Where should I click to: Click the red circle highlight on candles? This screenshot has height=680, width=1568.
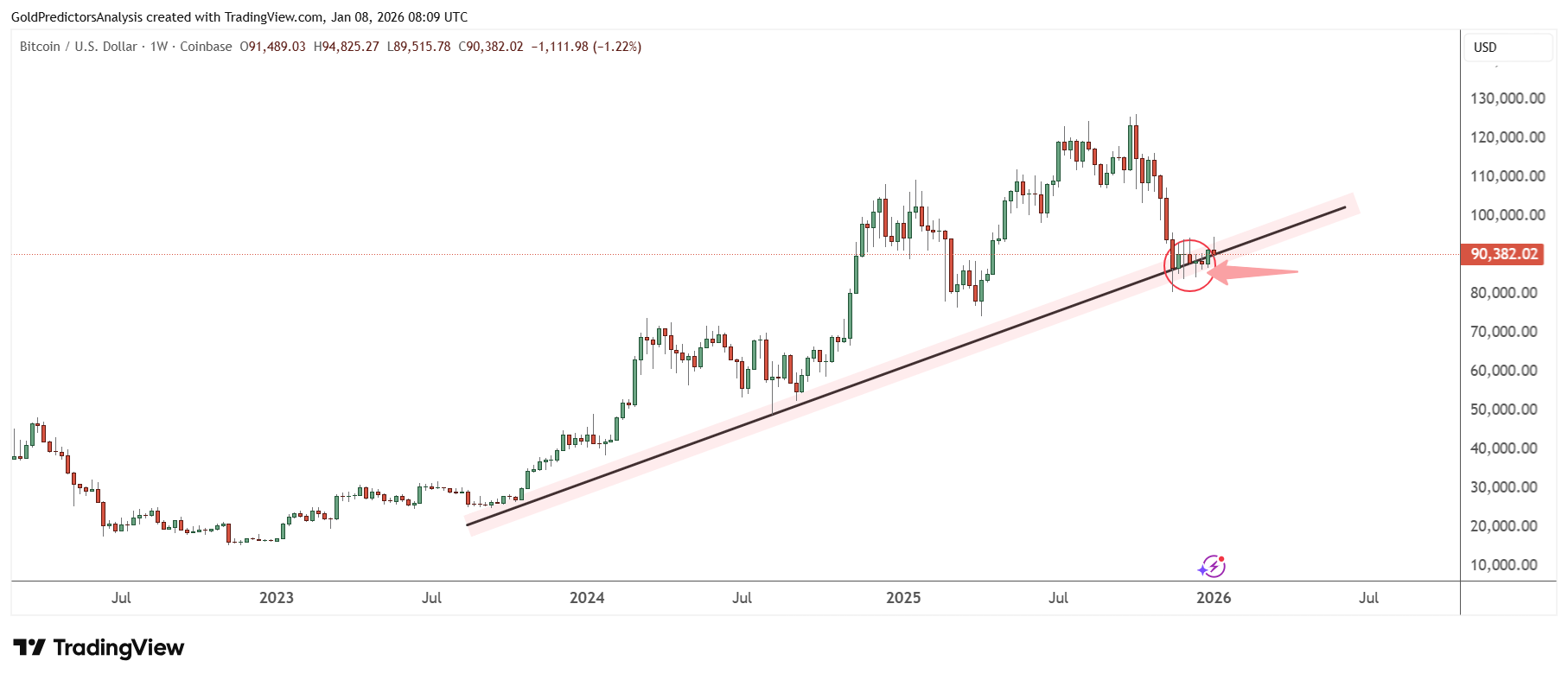[x=1189, y=265]
